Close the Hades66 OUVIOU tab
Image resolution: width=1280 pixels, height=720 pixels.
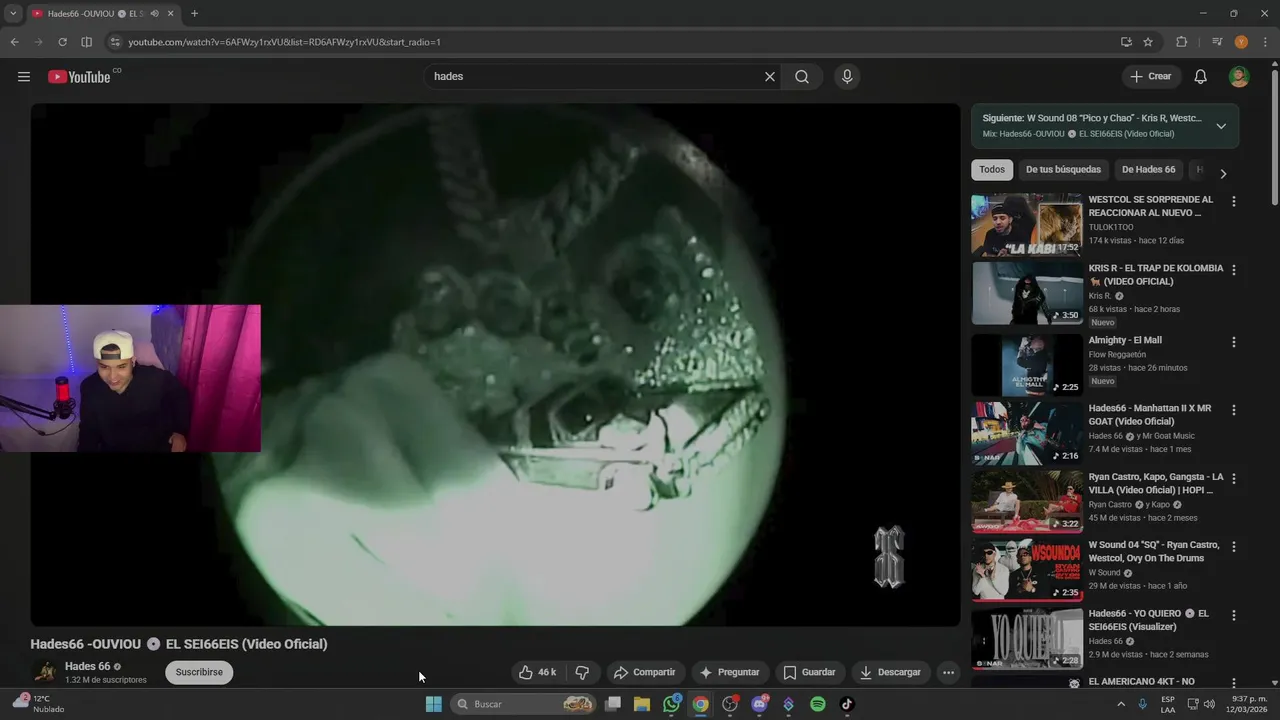point(171,14)
